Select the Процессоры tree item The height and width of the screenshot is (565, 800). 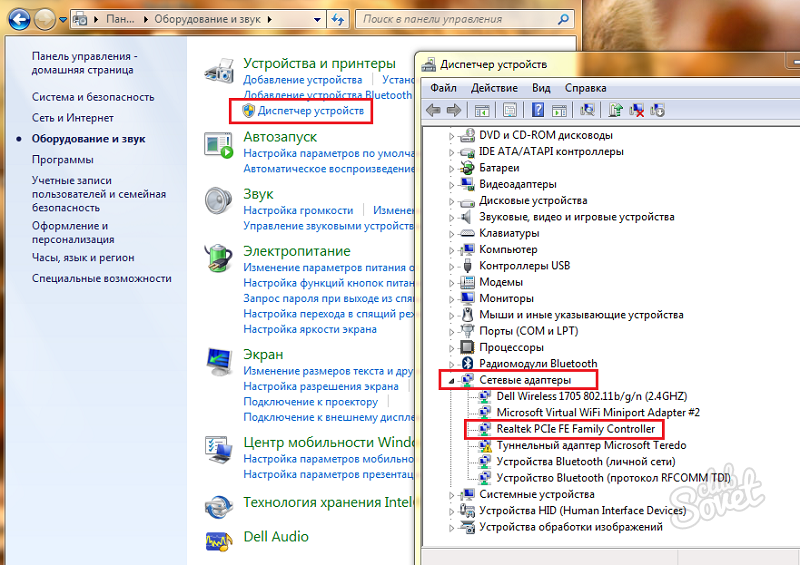(x=511, y=348)
